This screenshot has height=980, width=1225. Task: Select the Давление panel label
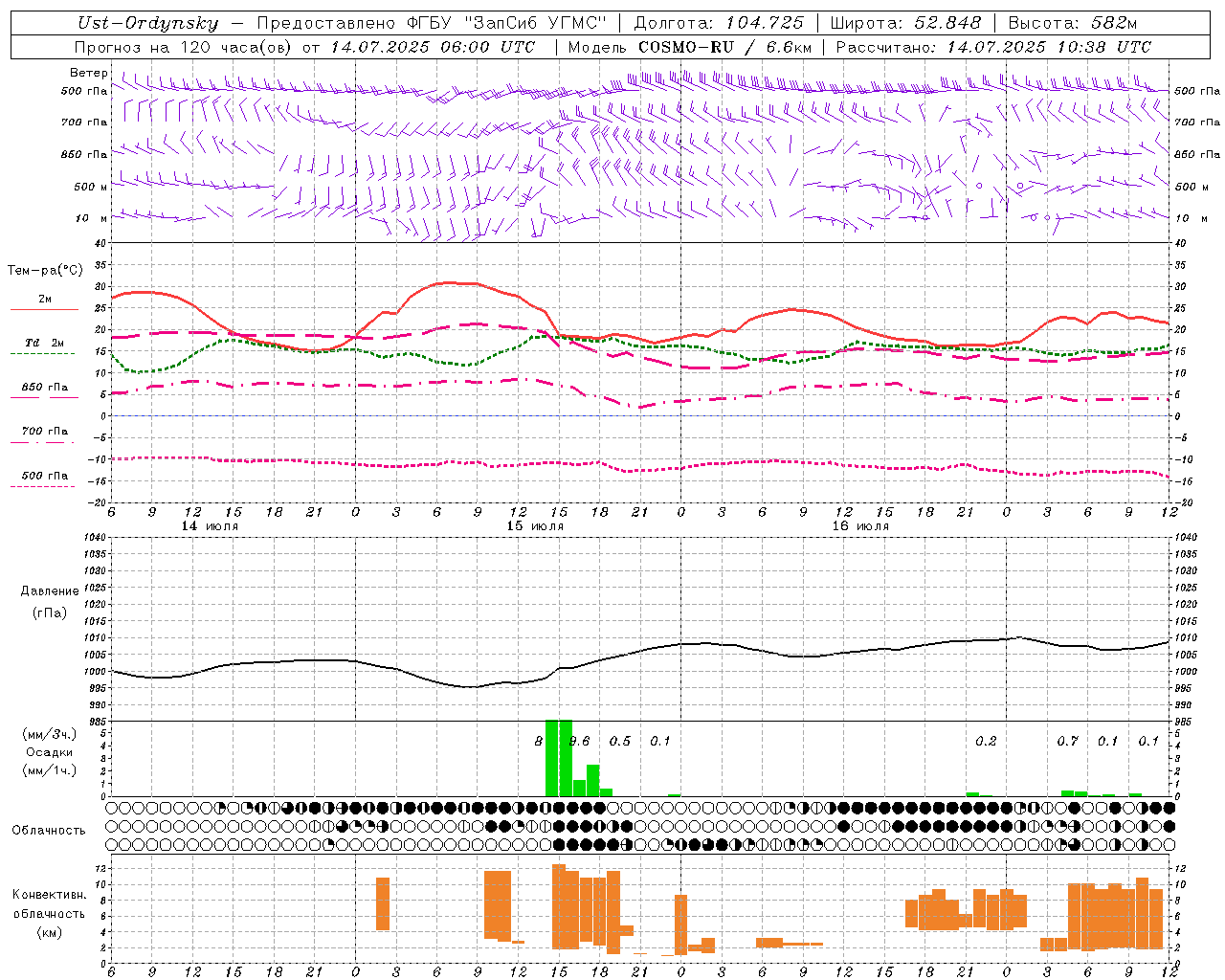(49, 591)
